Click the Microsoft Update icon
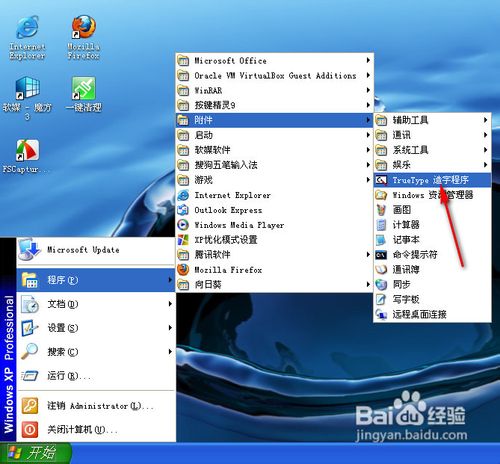Screen dimensions: 500x464 (30, 249)
